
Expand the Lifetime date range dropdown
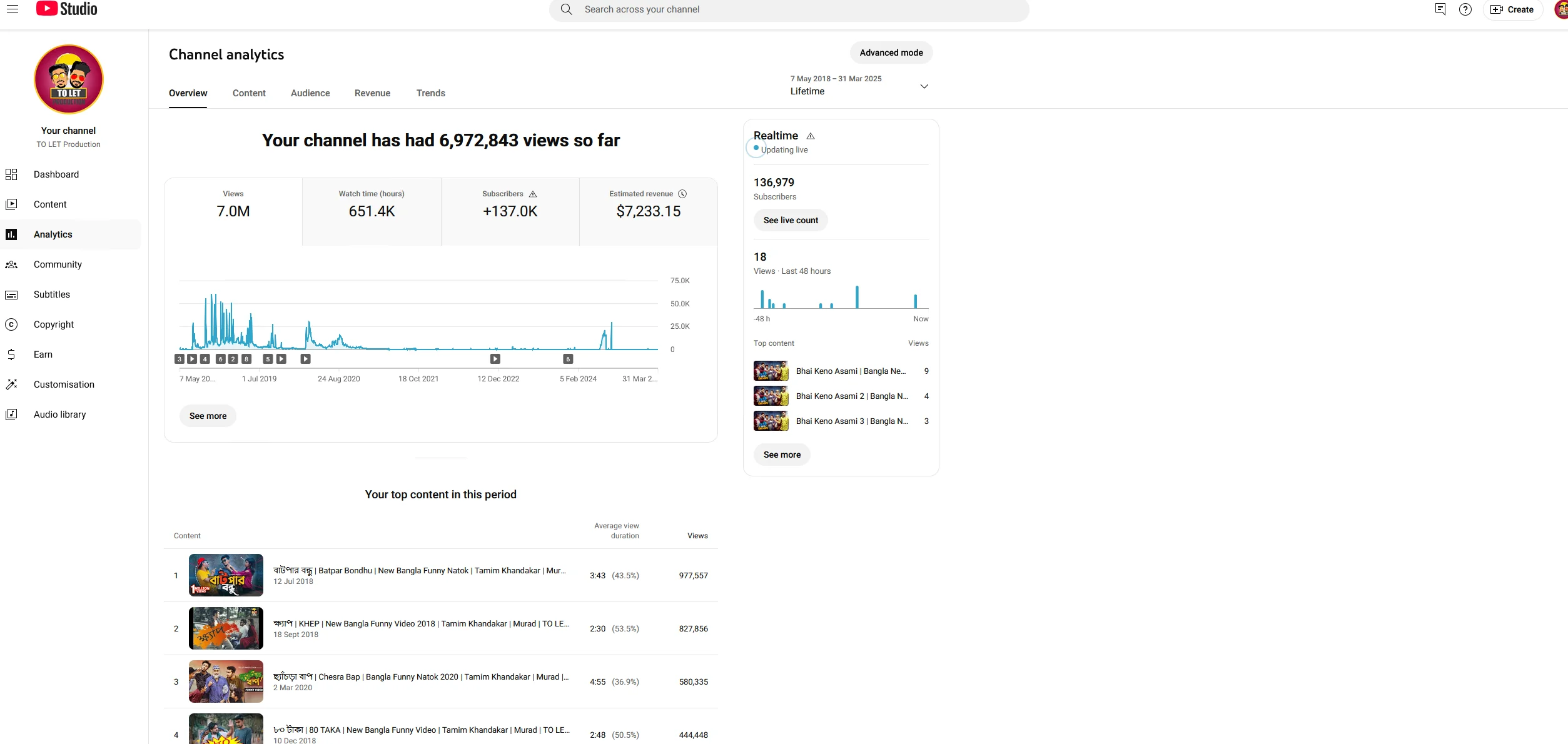(924, 86)
